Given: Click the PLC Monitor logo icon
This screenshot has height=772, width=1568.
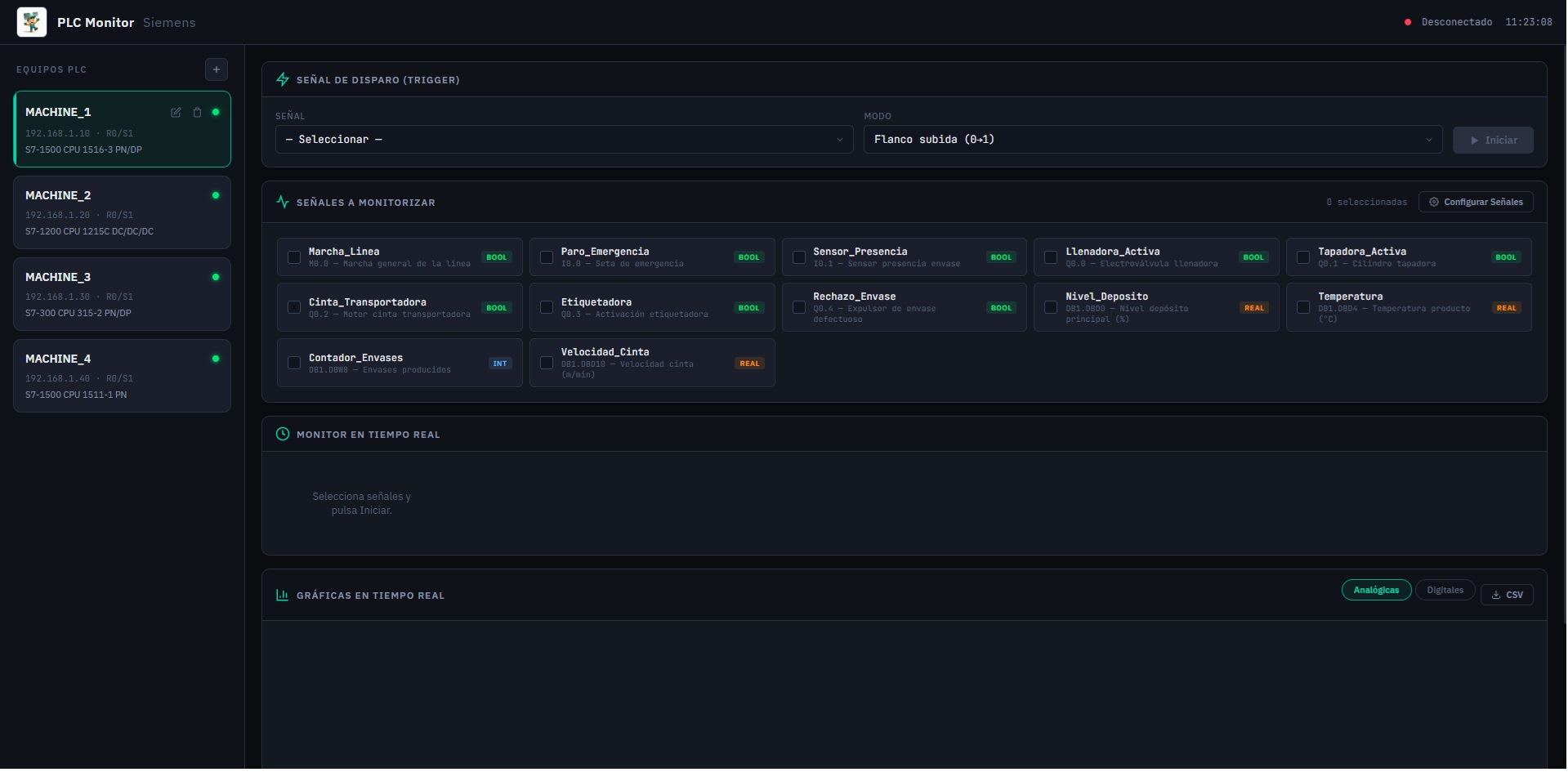Looking at the screenshot, I should pos(31,22).
